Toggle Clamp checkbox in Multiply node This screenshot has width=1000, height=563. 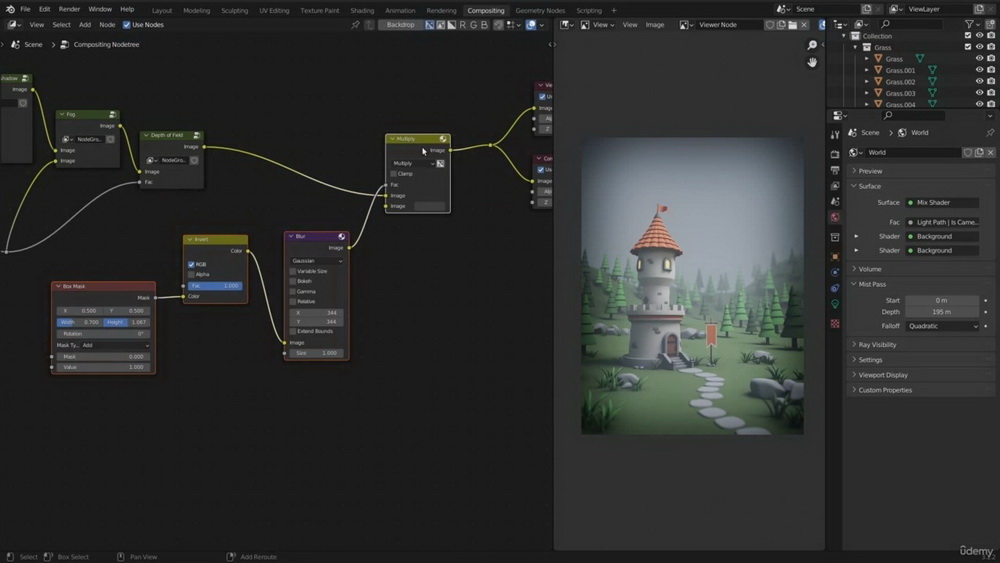pyautogui.click(x=394, y=174)
